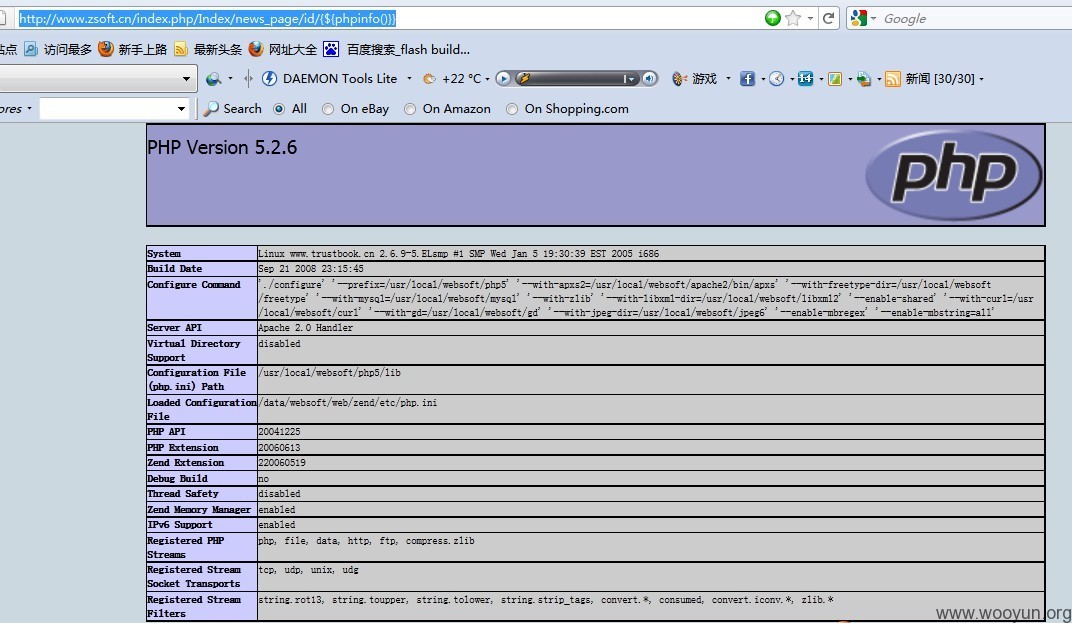This screenshot has height=623, width=1072.
Task: Click the PHP logo image
Action: point(953,174)
